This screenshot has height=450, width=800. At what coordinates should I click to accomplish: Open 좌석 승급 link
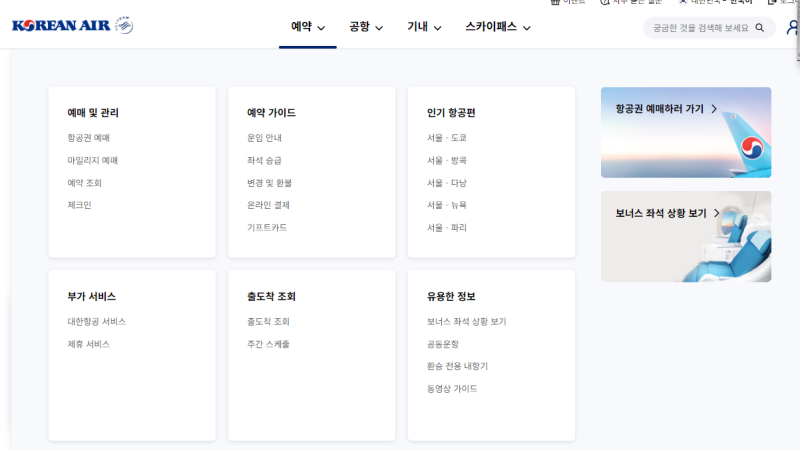pyautogui.click(x=264, y=160)
